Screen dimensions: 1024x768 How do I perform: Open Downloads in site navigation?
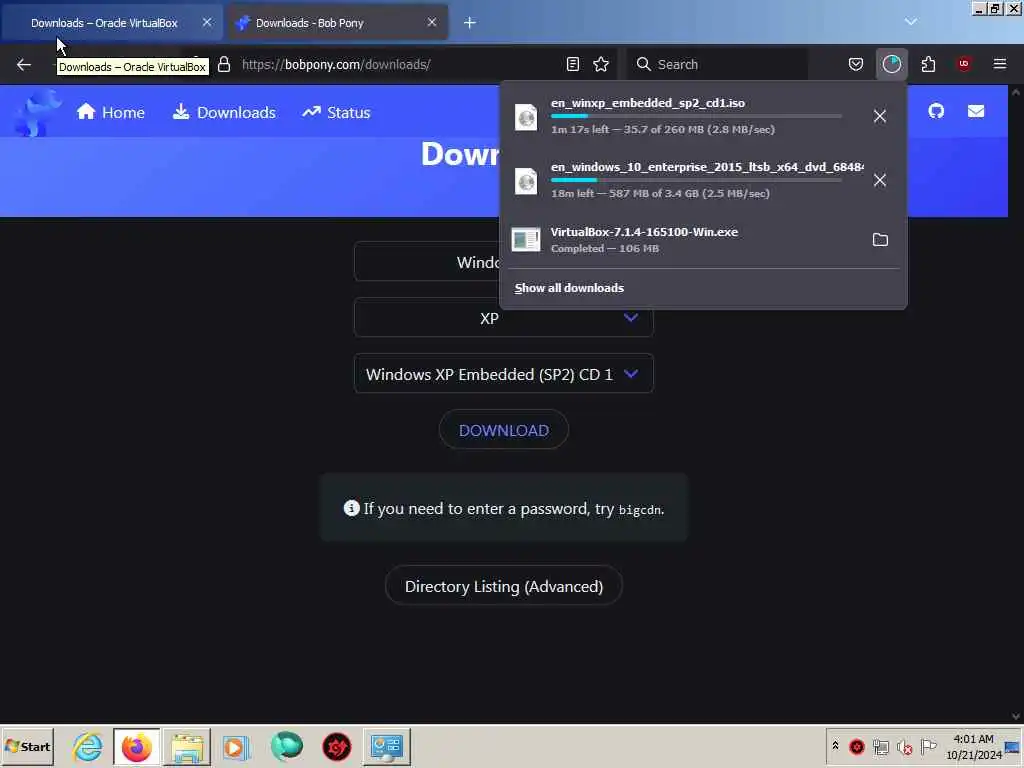[224, 112]
